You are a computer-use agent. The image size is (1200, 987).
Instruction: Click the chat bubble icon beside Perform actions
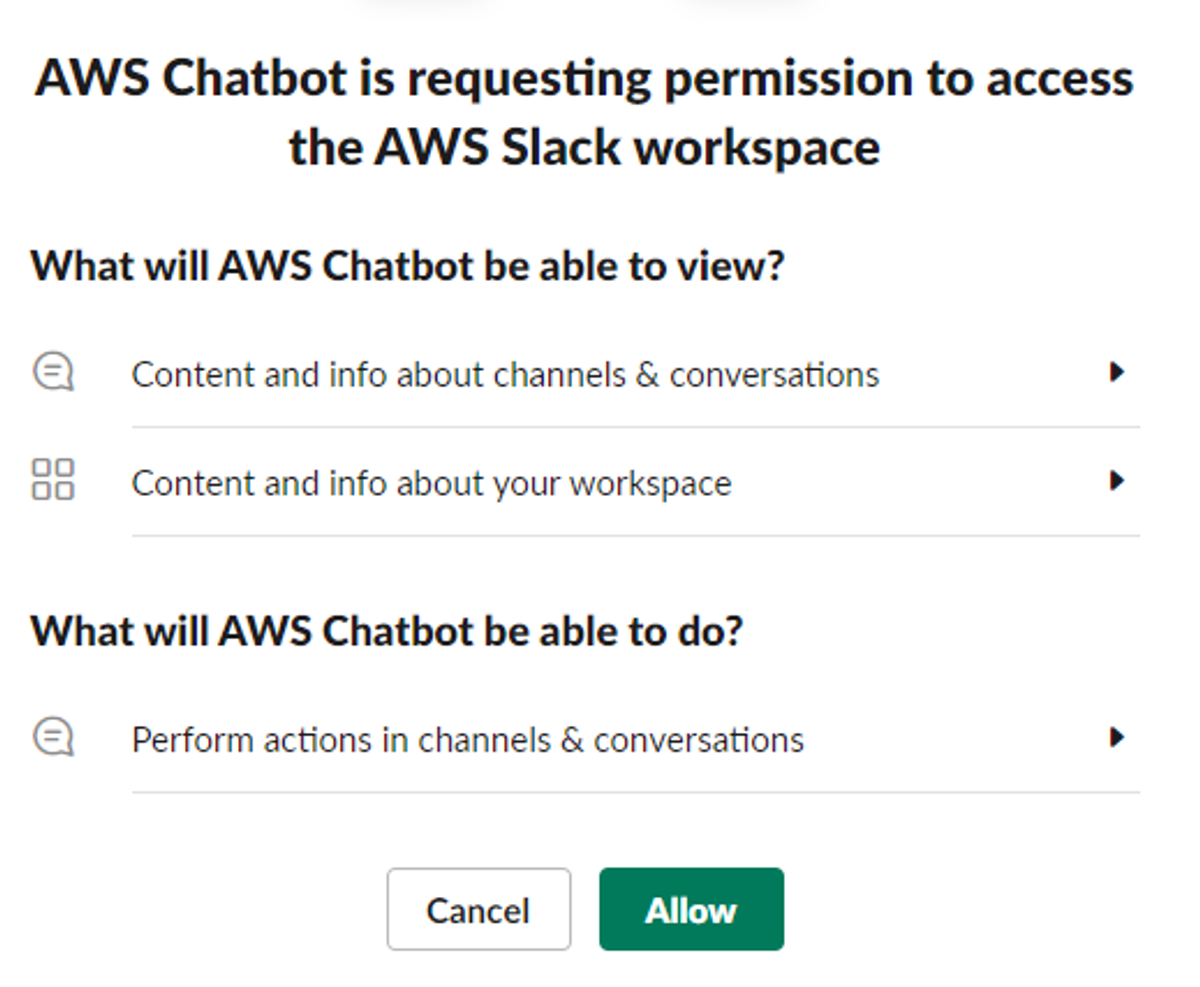[53, 738]
